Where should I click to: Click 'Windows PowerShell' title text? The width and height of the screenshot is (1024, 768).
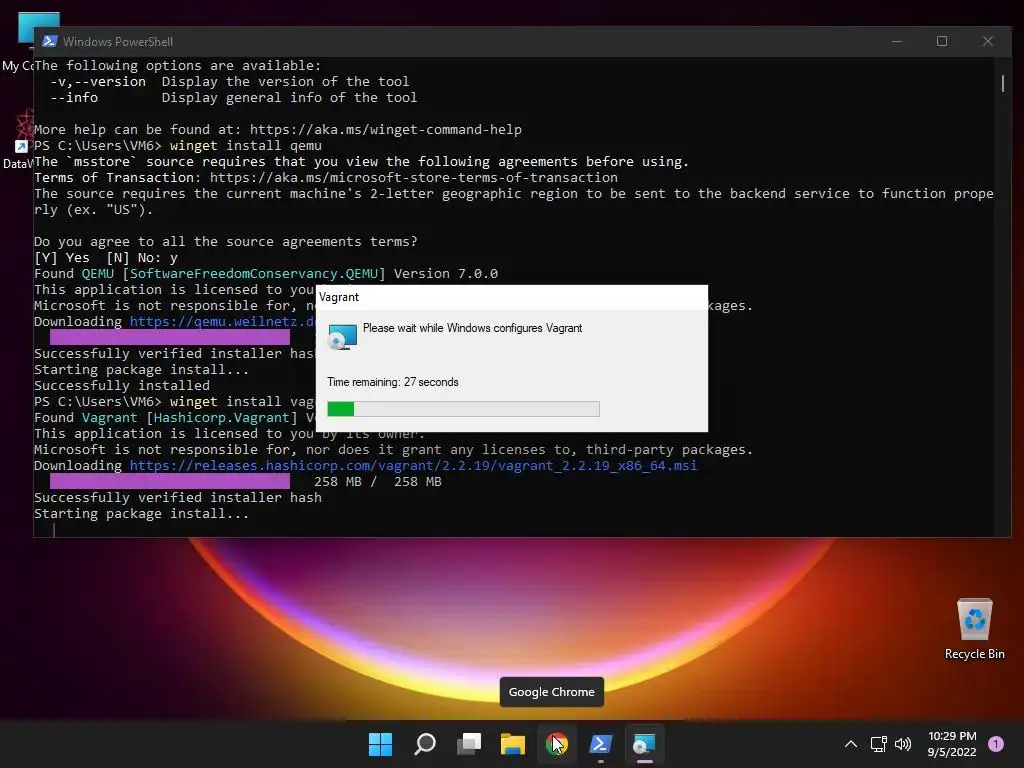(118, 41)
